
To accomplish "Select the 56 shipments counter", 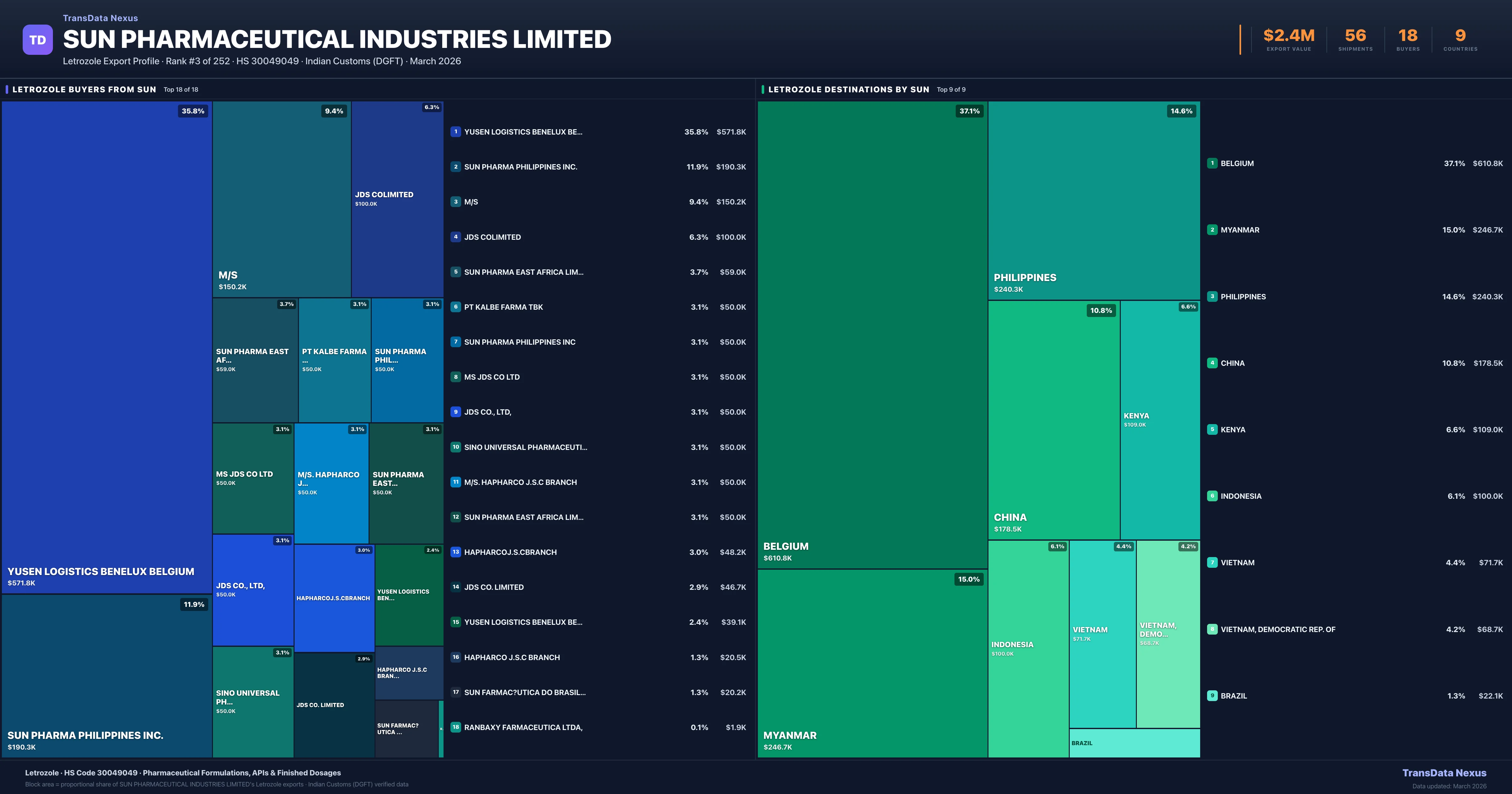I will (x=1355, y=36).
